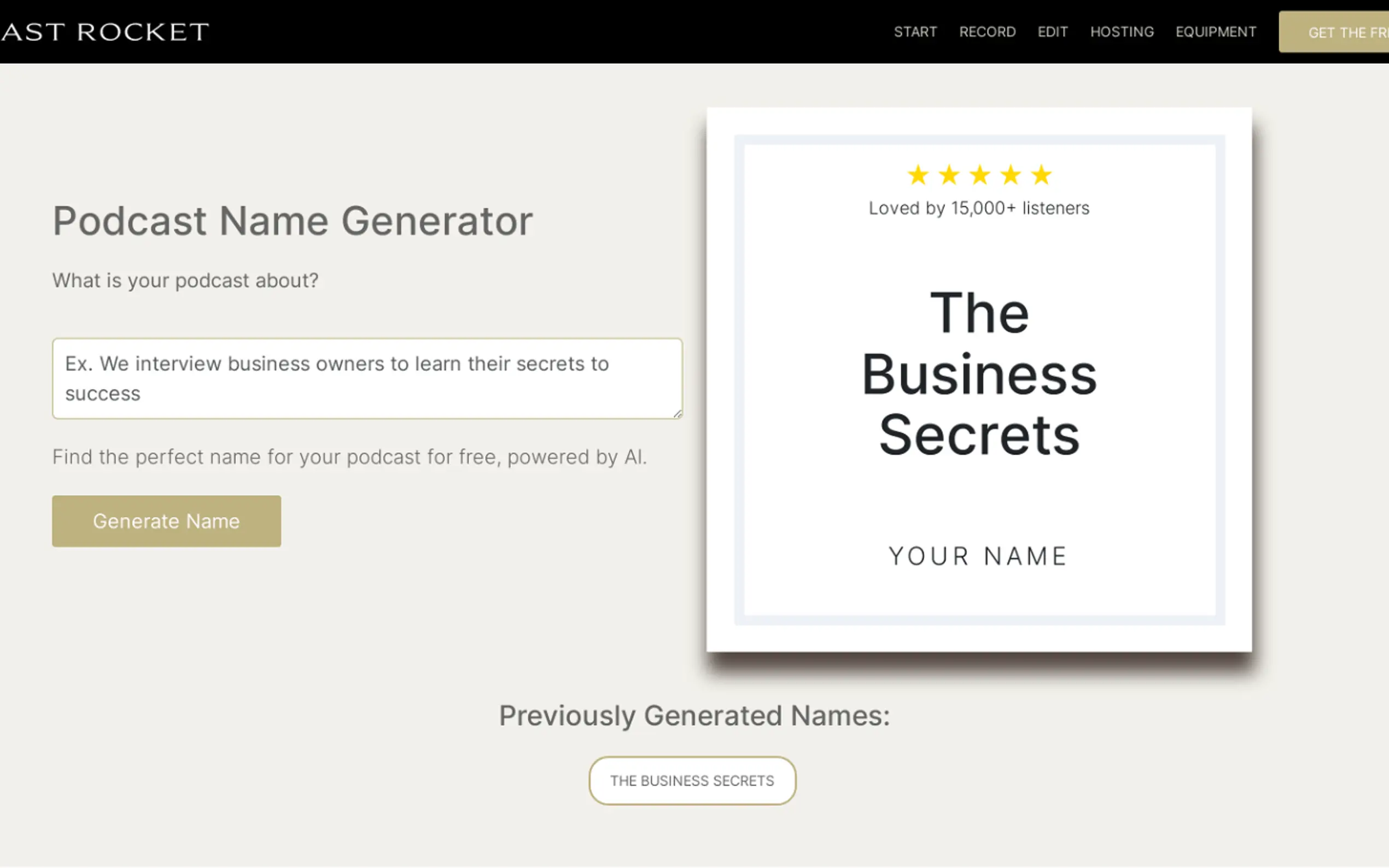Click The Business Secrets cover title
Viewport: 1389px width, 868px height.
(979, 373)
